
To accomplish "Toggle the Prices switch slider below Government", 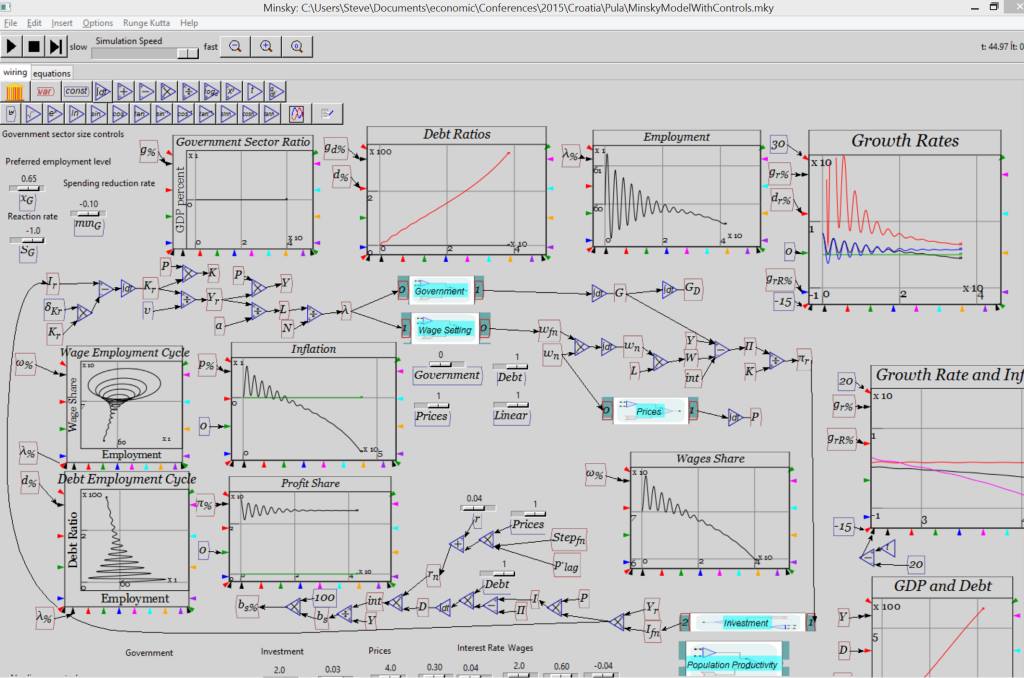I will [437, 406].
